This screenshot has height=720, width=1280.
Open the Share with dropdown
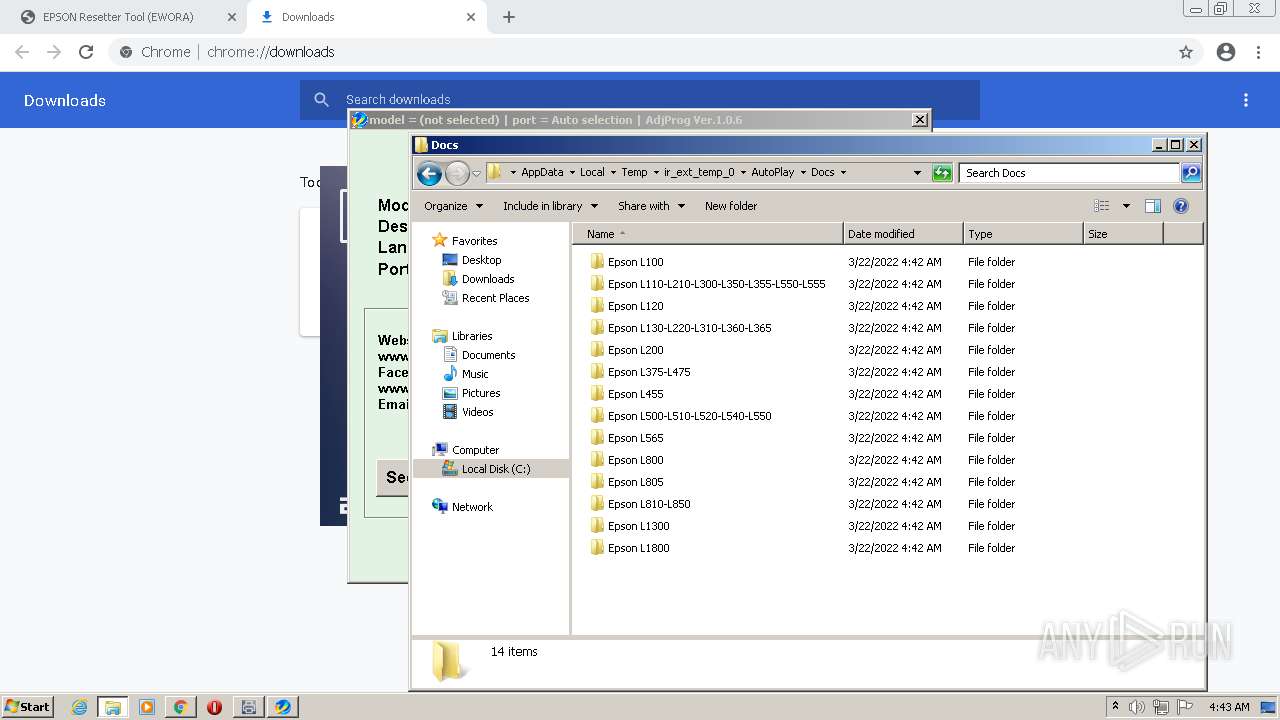coord(651,206)
